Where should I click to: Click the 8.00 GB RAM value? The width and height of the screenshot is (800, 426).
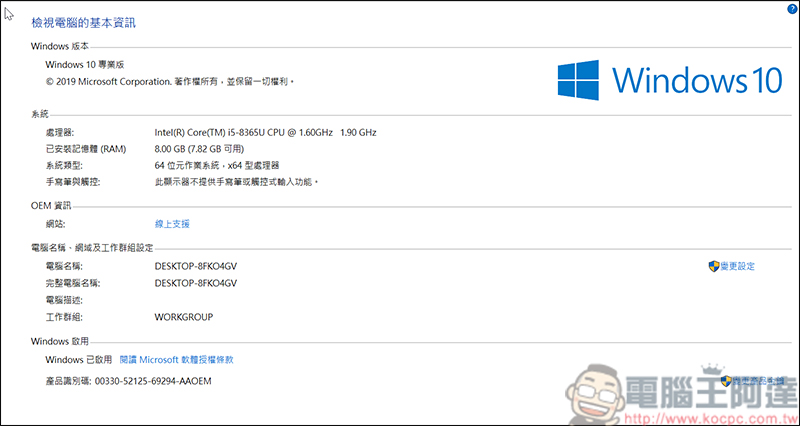199,149
